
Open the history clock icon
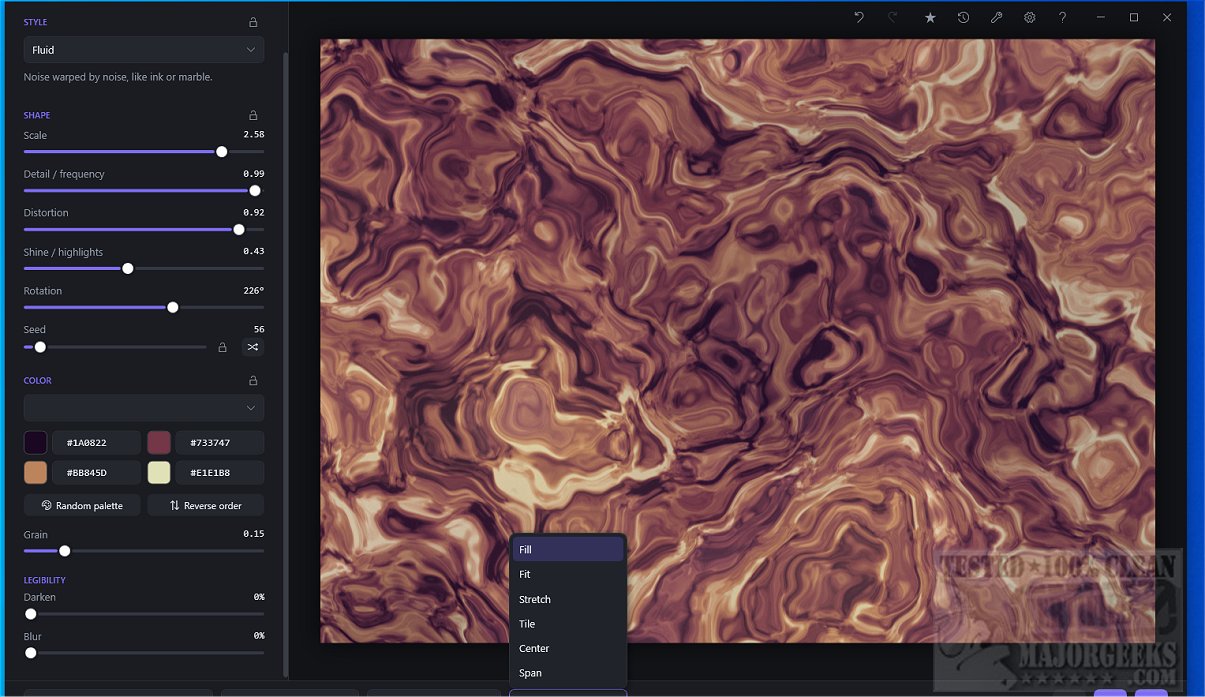[963, 17]
